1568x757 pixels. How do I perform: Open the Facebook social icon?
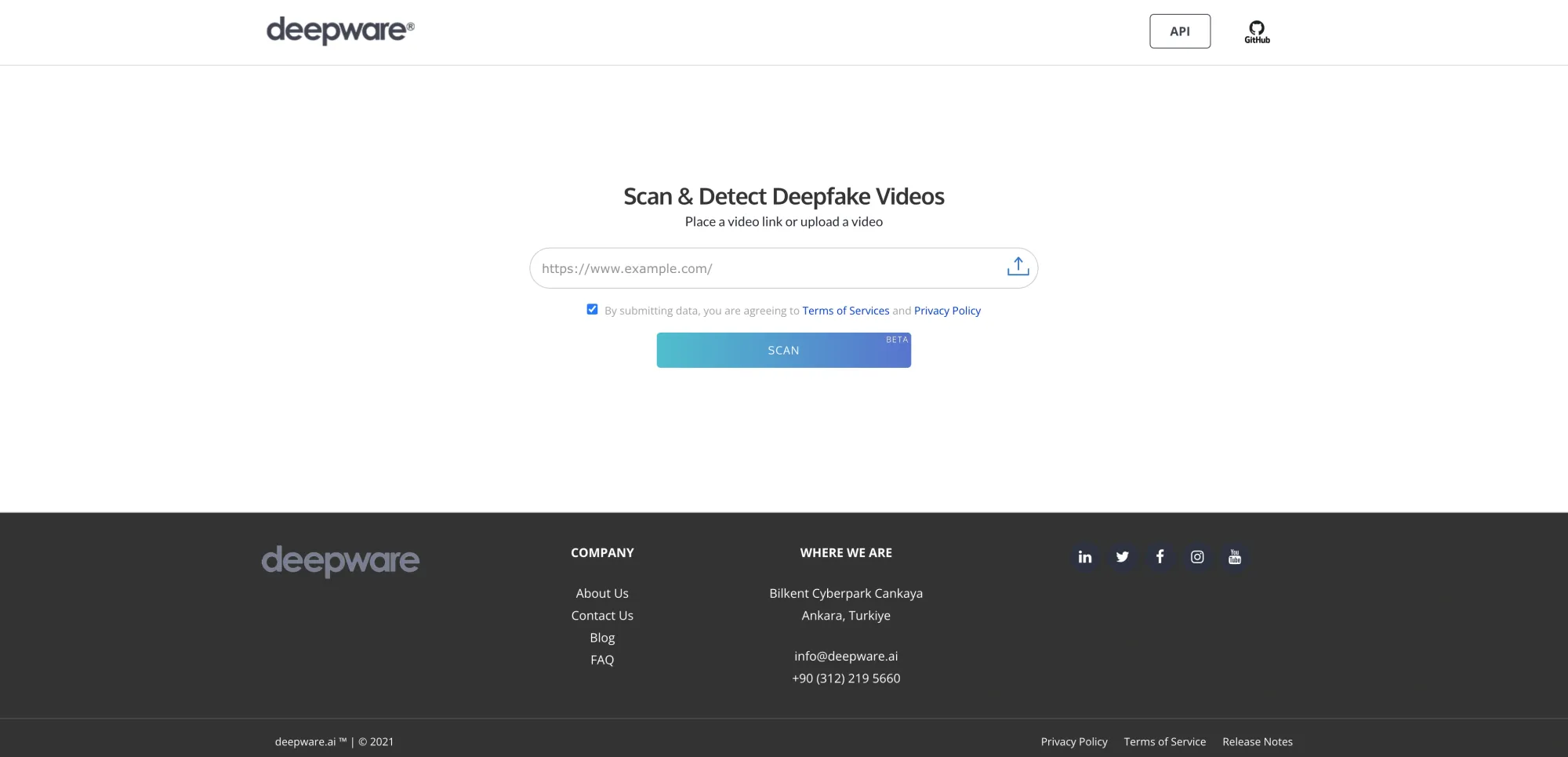tap(1160, 557)
